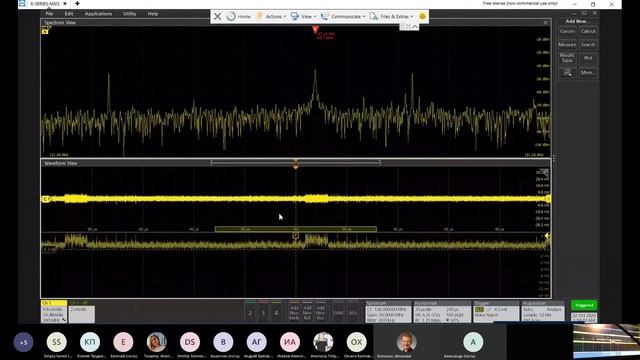The height and width of the screenshot is (360, 640).
Task: Add a Results Table
Action: coord(567,58)
